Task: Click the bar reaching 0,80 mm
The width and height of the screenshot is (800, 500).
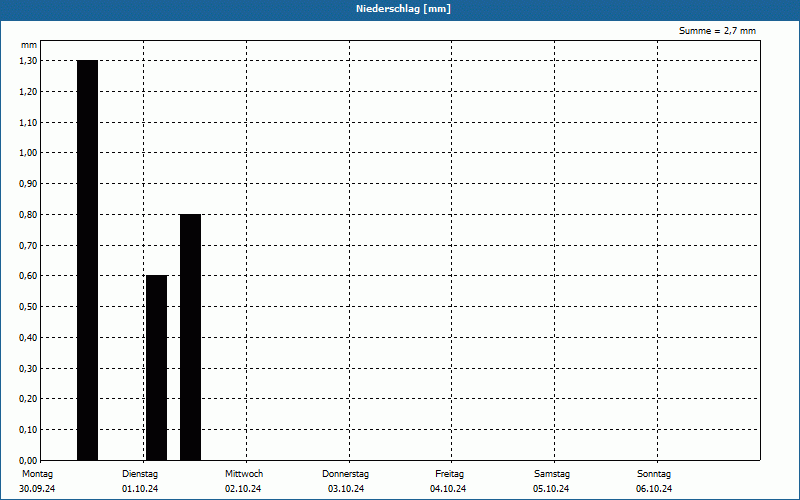Action: [190, 337]
